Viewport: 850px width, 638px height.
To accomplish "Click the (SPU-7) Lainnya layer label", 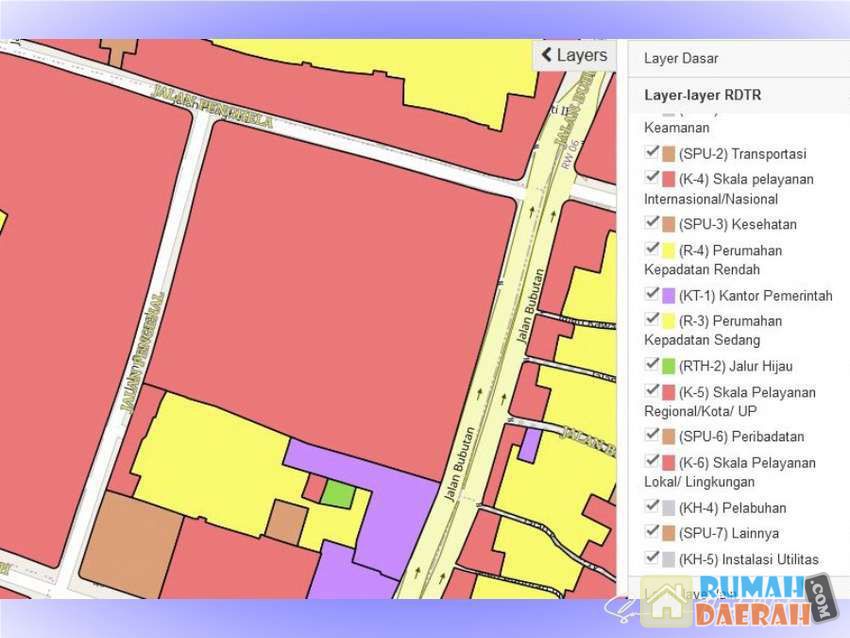I will click(728, 533).
